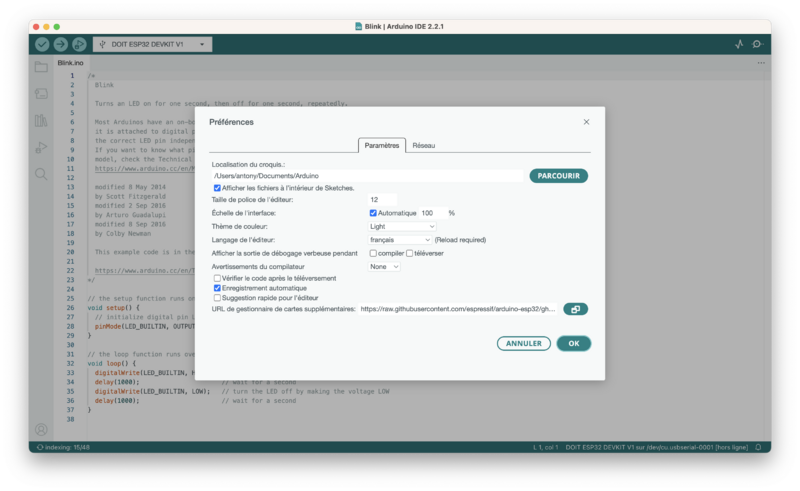
Task: Open the Library Manager sidebar icon
Action: pos(41,120)
